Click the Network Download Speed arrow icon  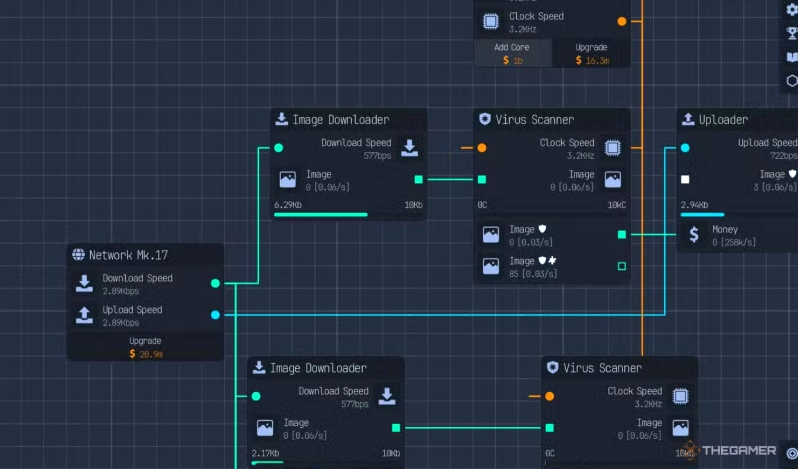84,283
